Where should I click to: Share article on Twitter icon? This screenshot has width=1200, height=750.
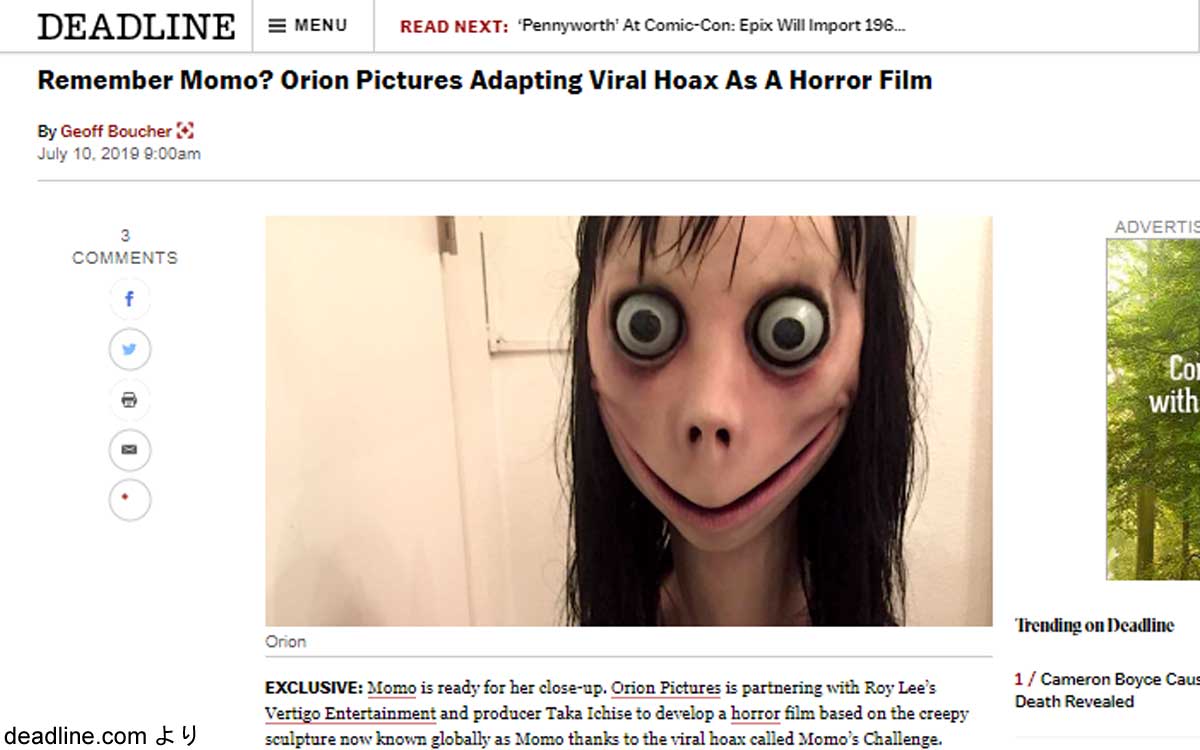129,350
